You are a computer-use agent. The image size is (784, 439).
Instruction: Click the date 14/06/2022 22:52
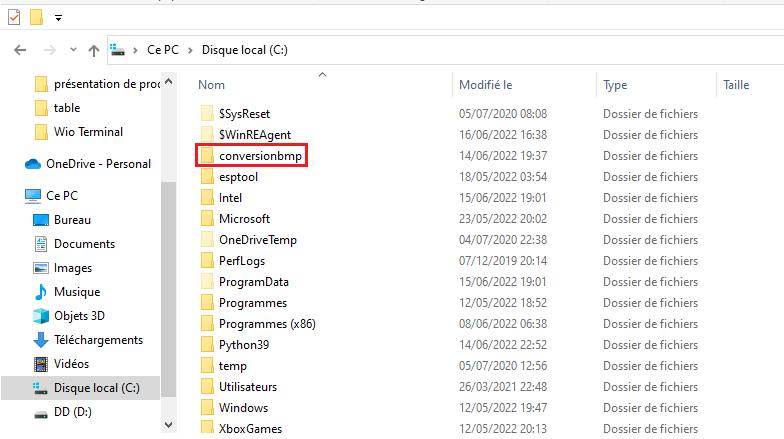coord(503,345)
